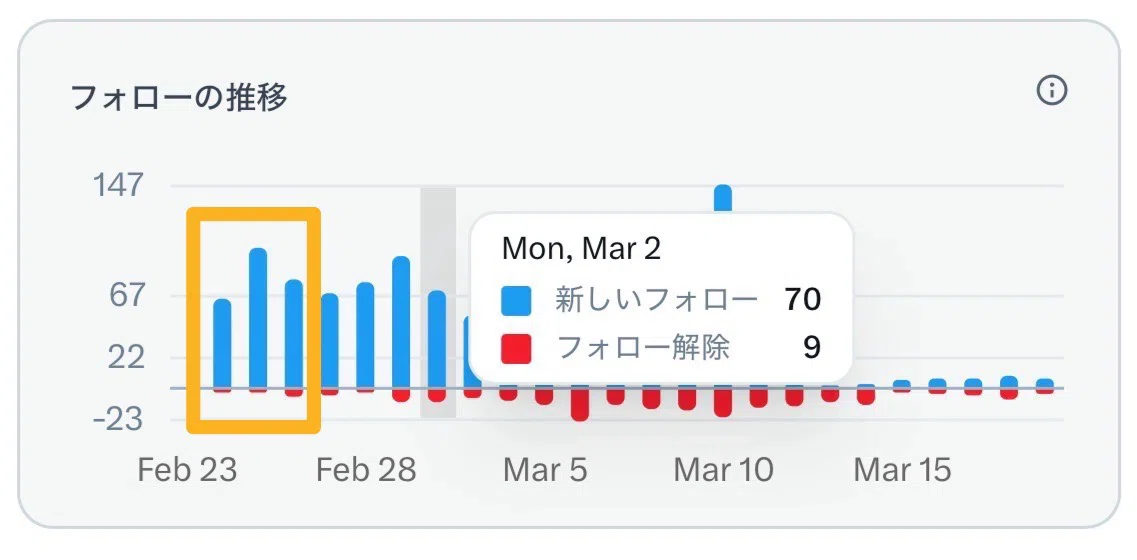The height and width of the screenshot is (560, 1137).
Task: Click the red フォロー解除 legend swatch
Action: (516, 349)
